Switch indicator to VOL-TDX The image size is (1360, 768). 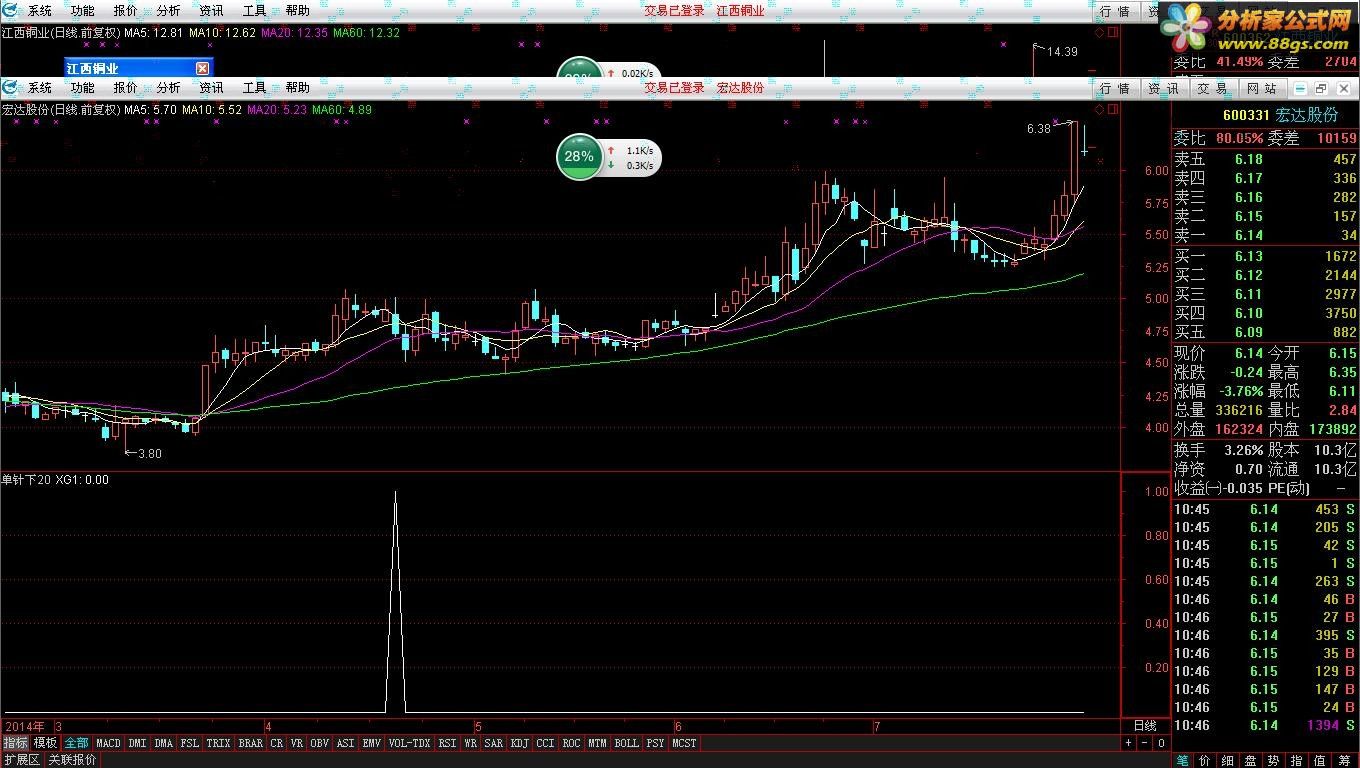point(409,743)
